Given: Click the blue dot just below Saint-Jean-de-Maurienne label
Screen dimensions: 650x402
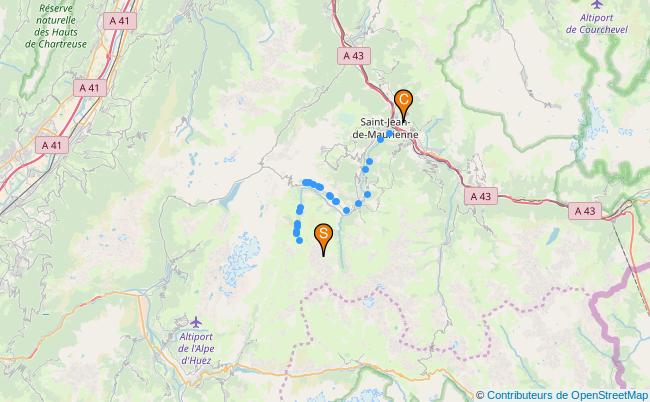Looking at the screenshot, I should click(x=380, y=140).
